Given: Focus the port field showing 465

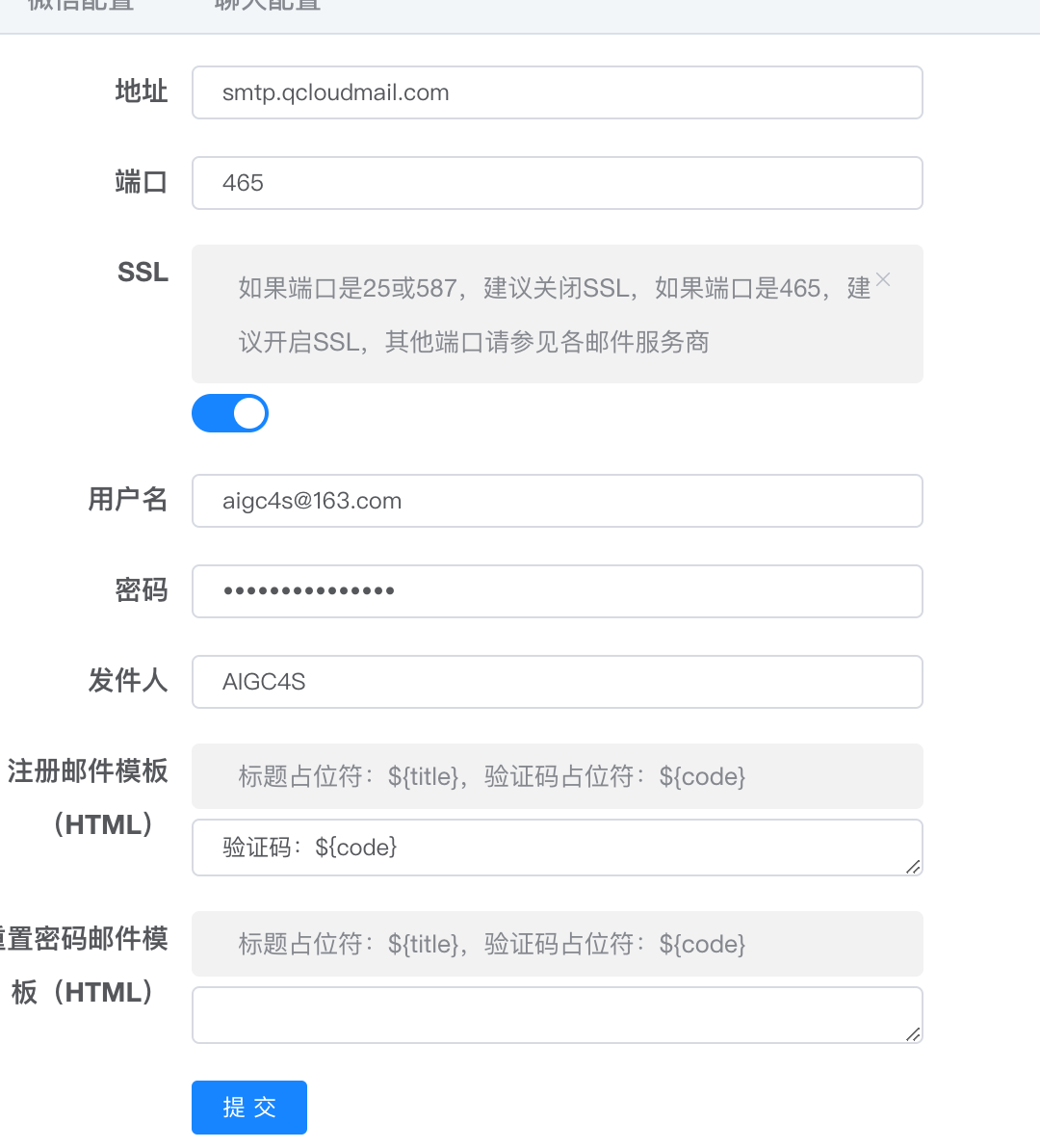Looking at the screenshot, I should pyautogui.click(x=557, y=183).
